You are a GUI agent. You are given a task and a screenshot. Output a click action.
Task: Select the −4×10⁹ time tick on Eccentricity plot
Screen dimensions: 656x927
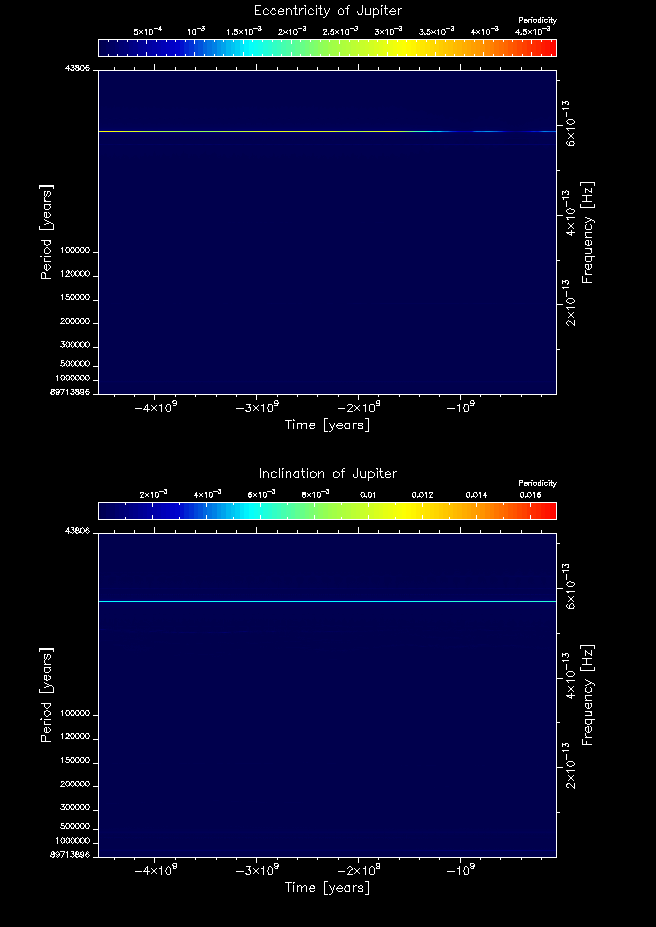pyautogui.click(x=157, y=407)
